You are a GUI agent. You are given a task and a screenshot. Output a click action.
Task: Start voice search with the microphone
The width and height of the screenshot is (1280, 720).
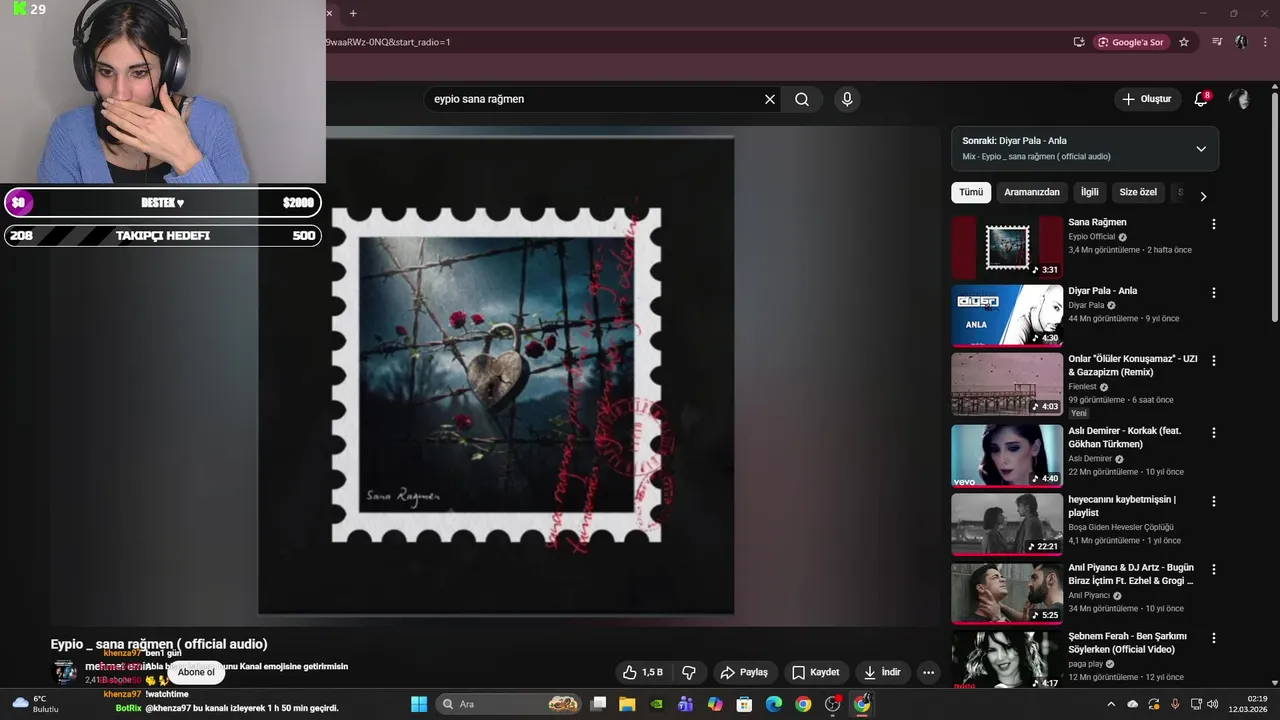[847, 99]
